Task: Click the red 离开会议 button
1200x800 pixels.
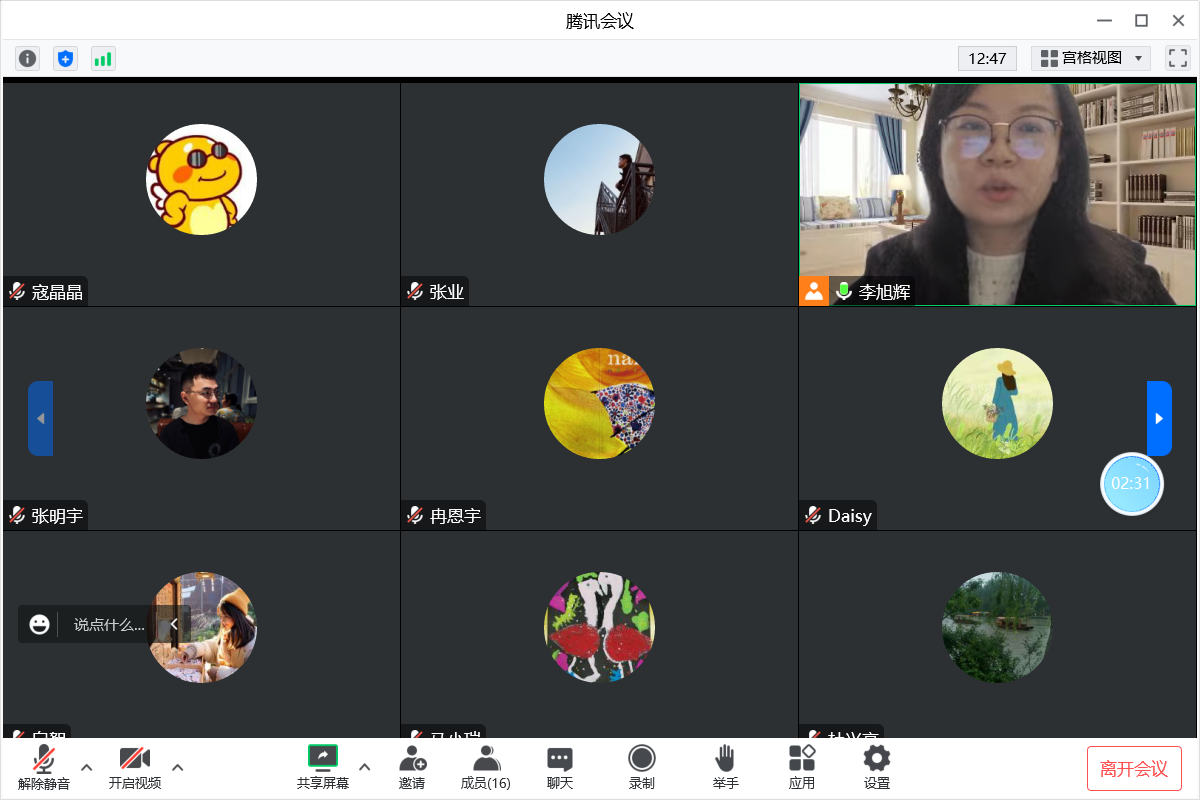Action: [1134, 769]
